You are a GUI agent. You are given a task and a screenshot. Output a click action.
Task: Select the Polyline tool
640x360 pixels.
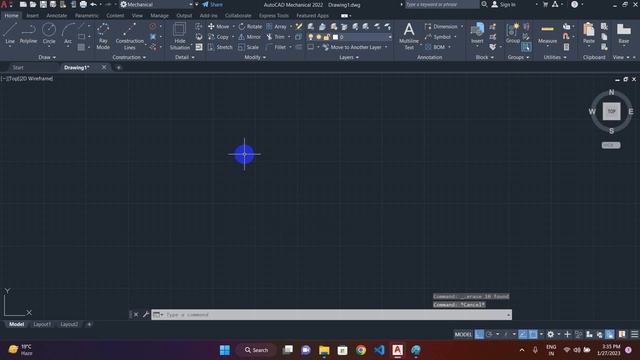click(28, 33)
